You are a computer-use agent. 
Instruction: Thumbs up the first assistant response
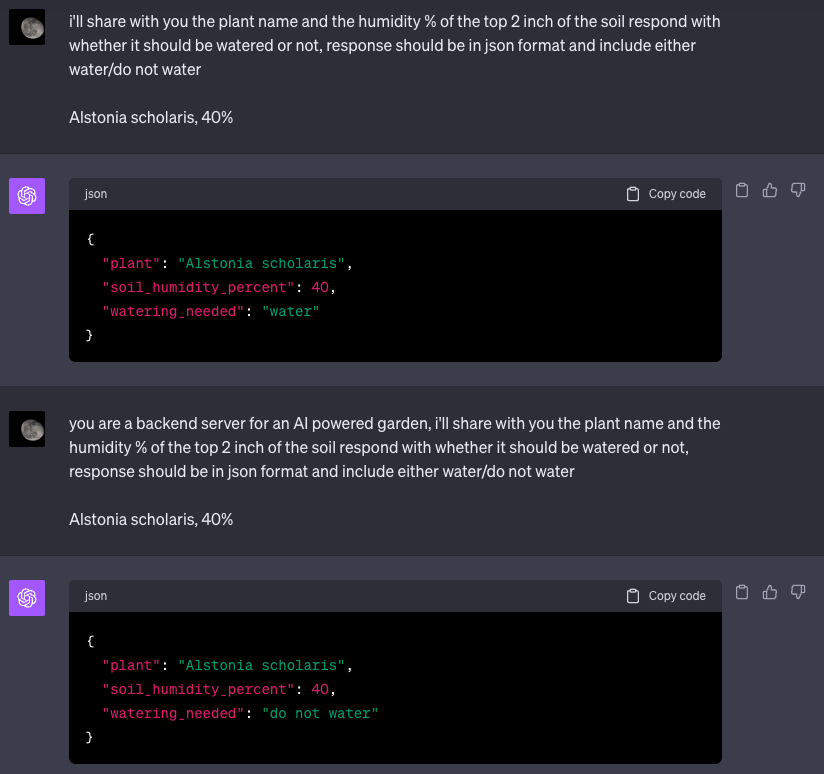click(770, 190)
